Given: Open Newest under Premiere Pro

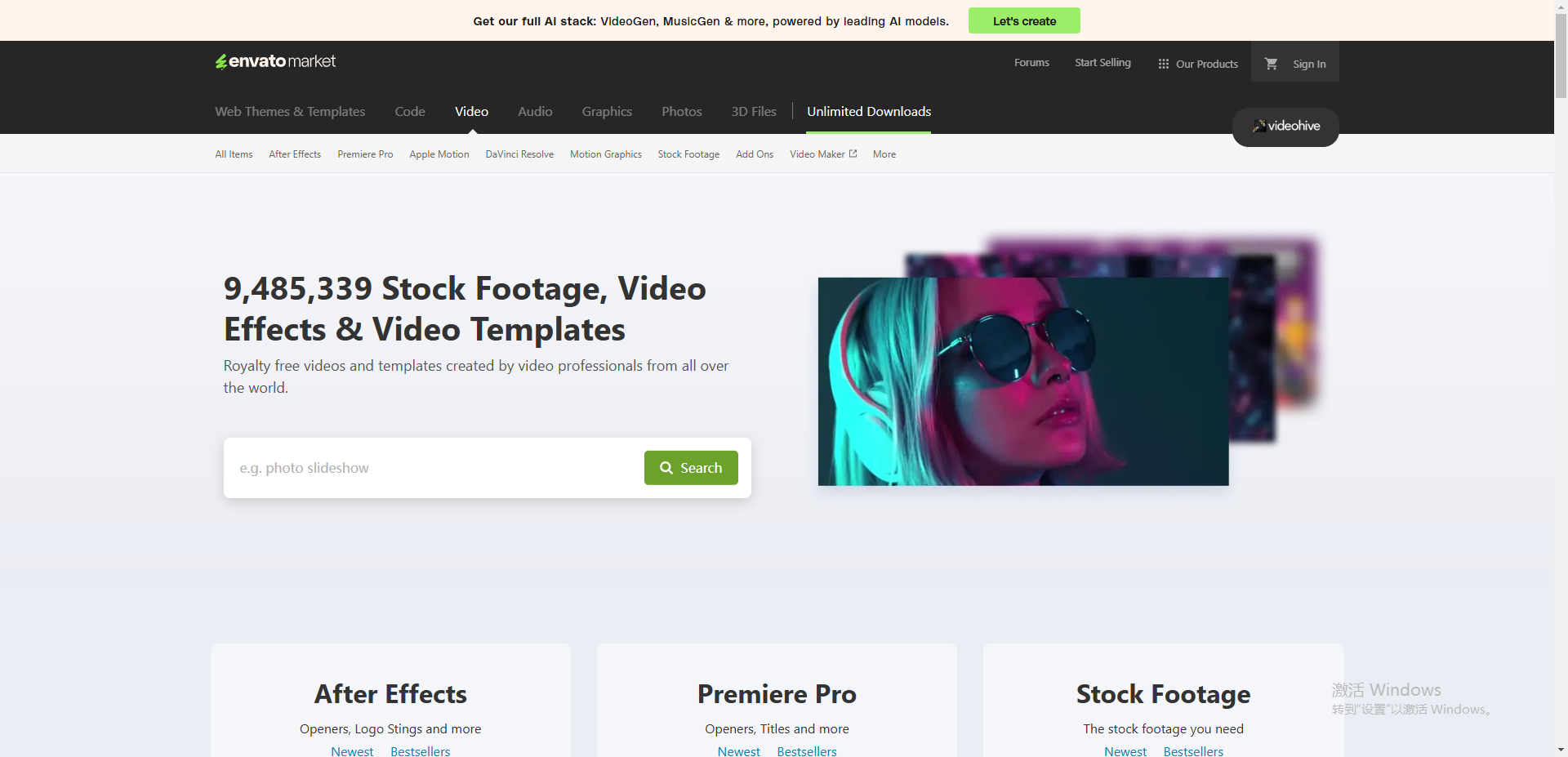Looking at the screenshot, I should click(739, 750).
